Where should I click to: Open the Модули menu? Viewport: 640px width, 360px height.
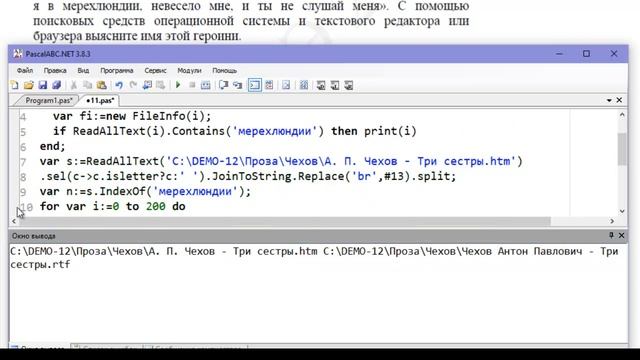[x=189, y=70]
